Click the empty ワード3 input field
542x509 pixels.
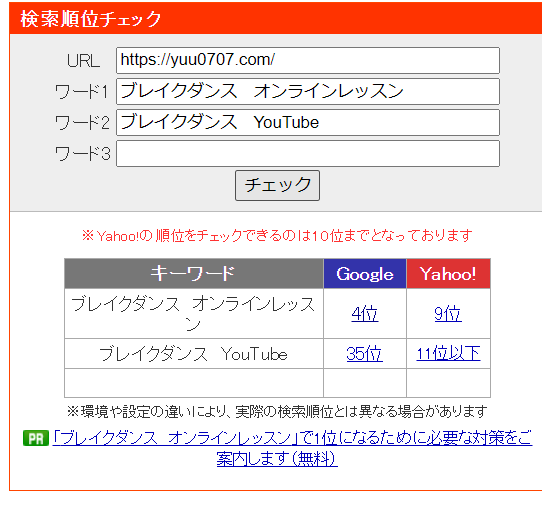[308, 153]
